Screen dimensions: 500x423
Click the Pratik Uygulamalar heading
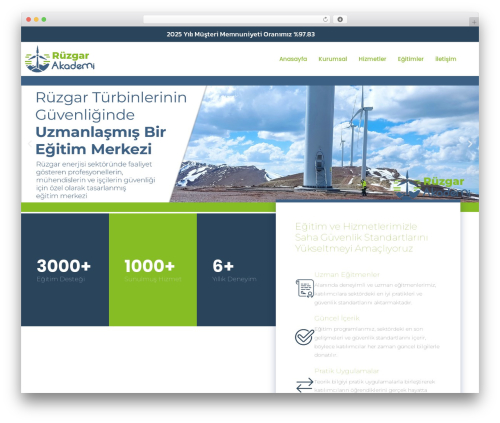pos(346,371)
